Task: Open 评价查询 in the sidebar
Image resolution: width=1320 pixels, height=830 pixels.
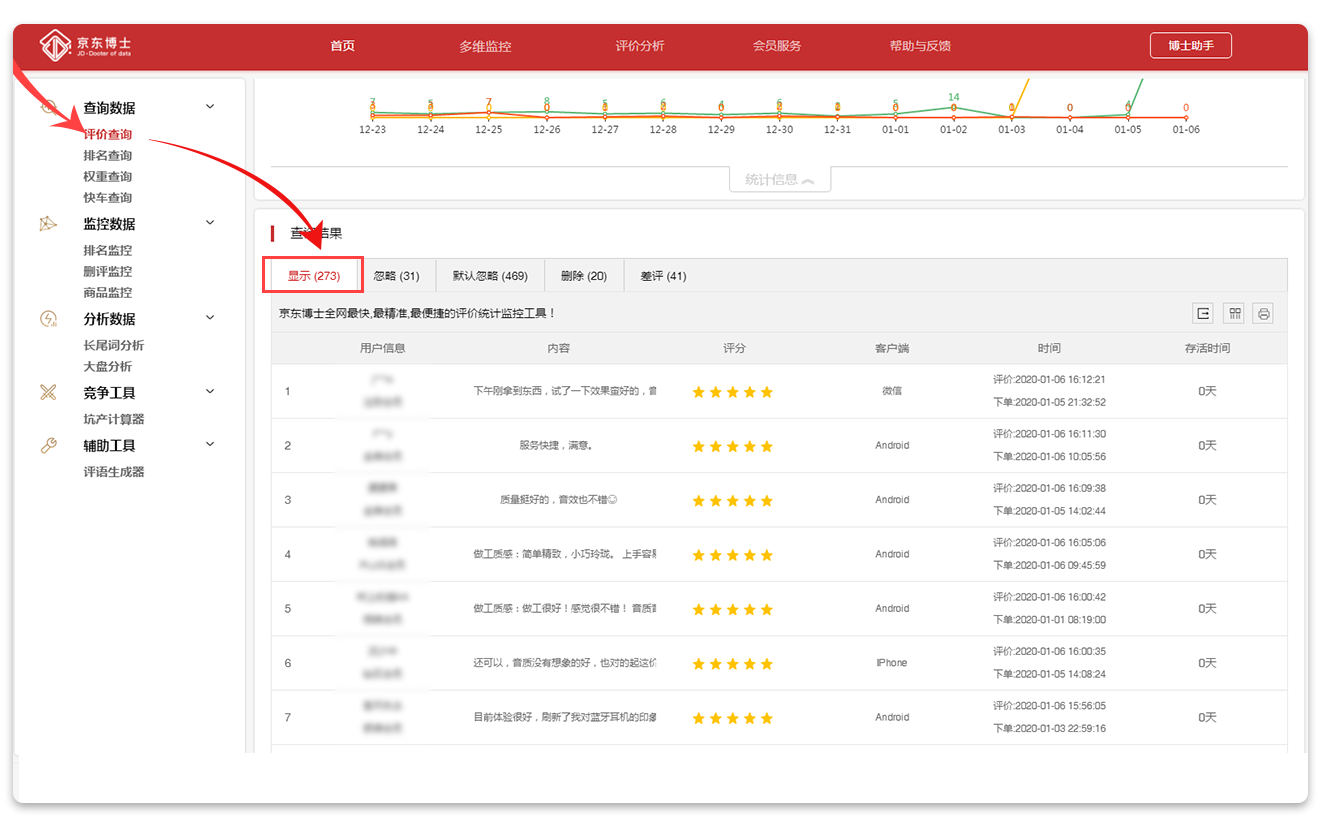Action: pos(108,135)
